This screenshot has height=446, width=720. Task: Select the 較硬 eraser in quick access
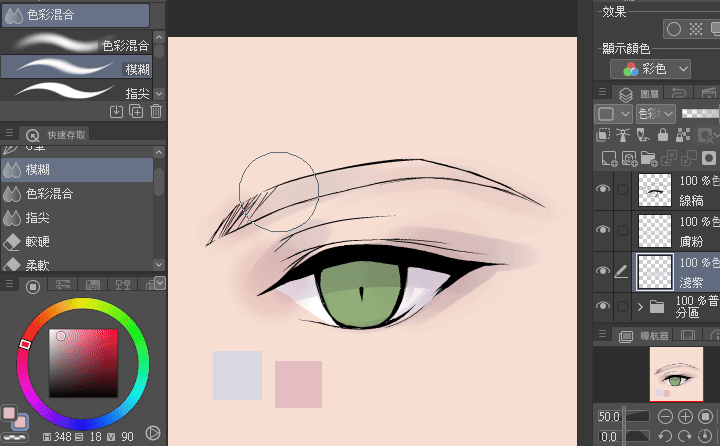[77, 242]
